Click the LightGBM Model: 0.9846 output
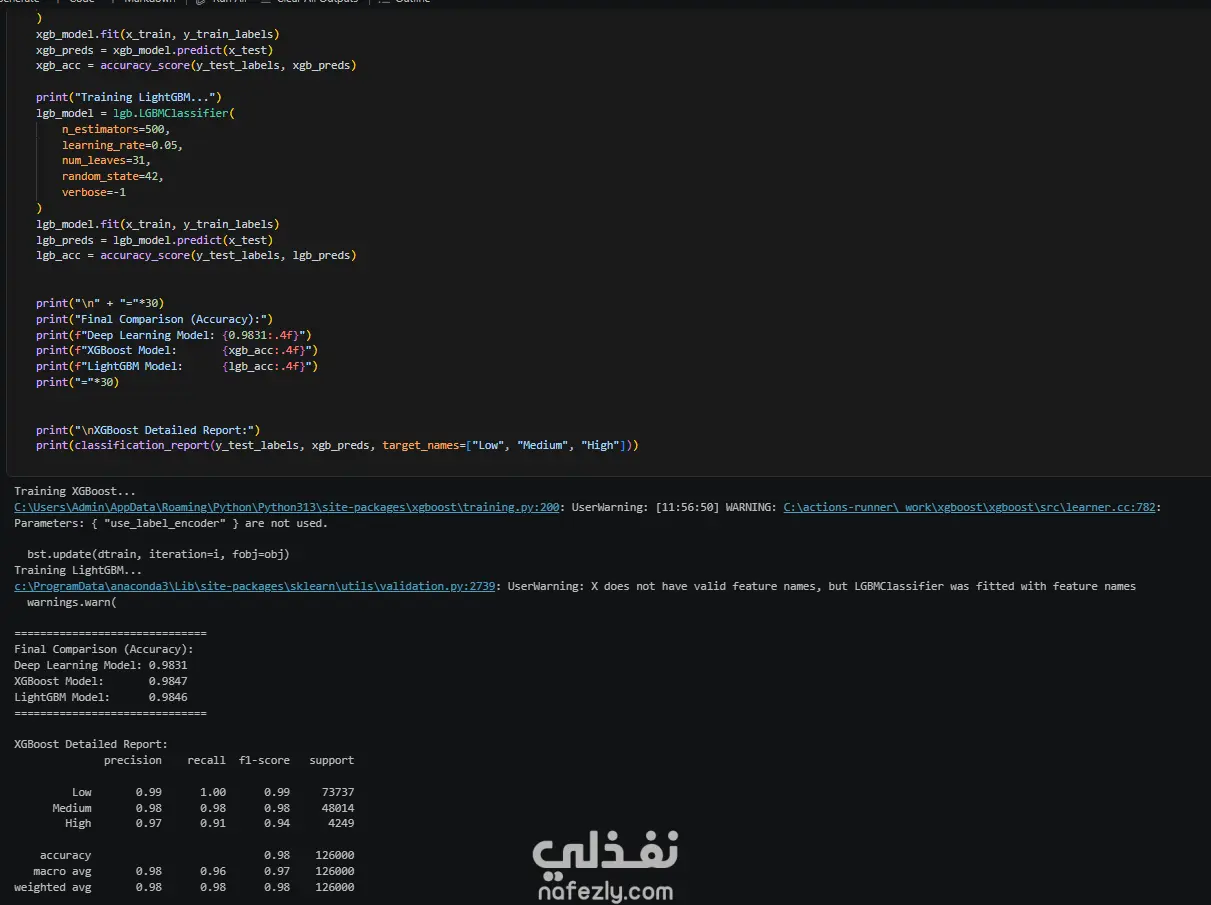This screenshot has height=905, width=1211. coord(101,697)
